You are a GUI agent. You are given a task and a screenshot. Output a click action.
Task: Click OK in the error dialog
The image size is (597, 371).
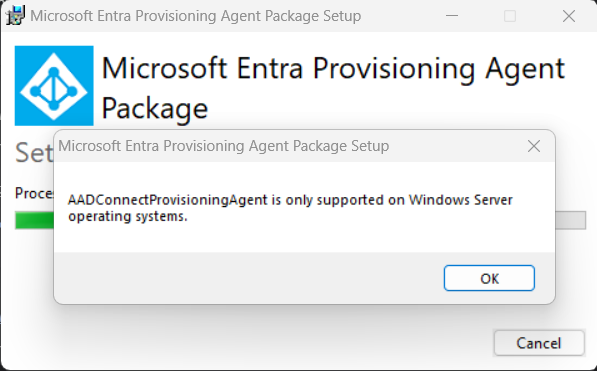(489, 278)
